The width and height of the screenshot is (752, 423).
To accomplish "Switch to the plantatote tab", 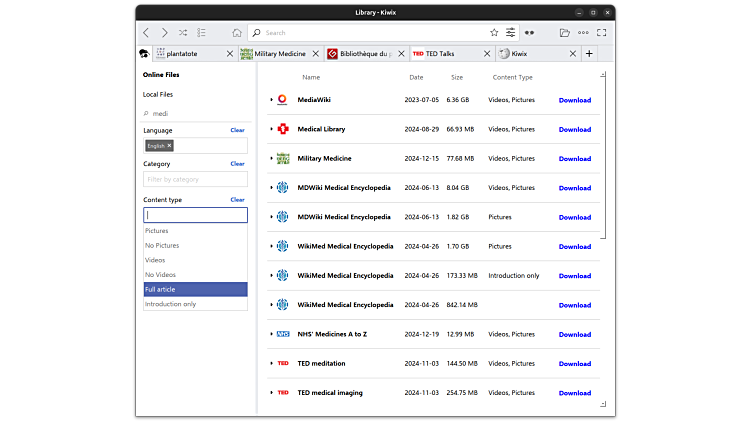I will [182, 53].
